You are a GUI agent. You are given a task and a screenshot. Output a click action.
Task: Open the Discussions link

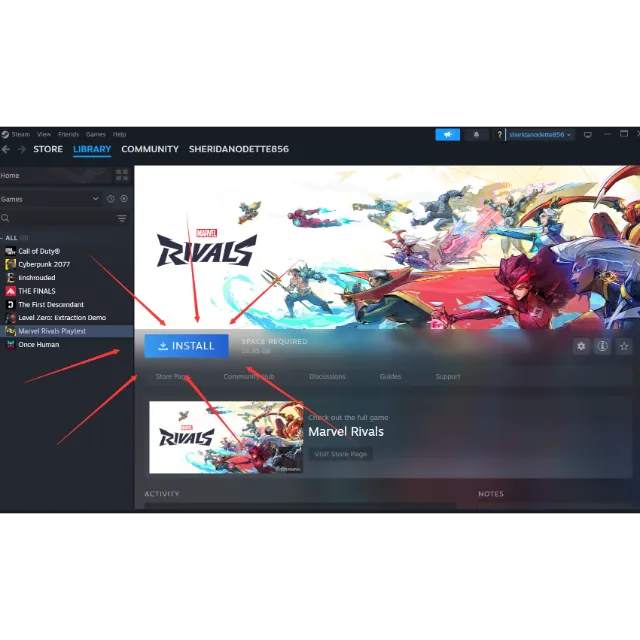pyautogui.click(x=327, y=376)
